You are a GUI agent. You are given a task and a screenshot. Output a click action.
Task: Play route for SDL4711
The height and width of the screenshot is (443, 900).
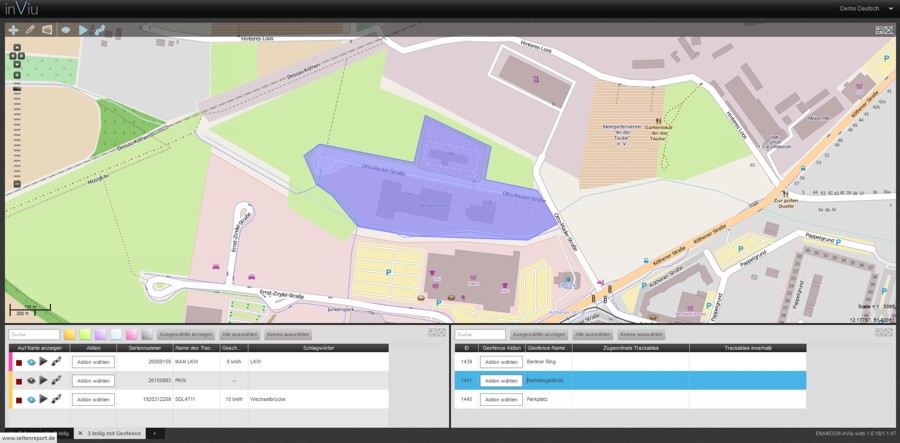click(43, 399)
